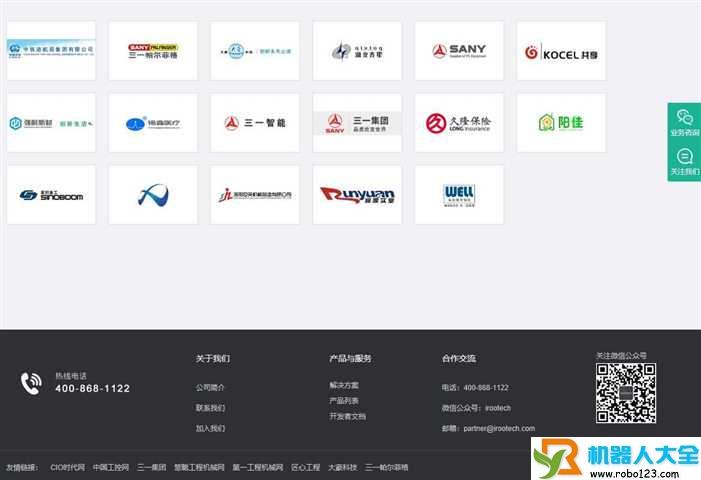Image resolution: width=701 pixels, height=480 pixels.
Task: Click the 合作交流 footer heading
Action: (x=459, y=358)
